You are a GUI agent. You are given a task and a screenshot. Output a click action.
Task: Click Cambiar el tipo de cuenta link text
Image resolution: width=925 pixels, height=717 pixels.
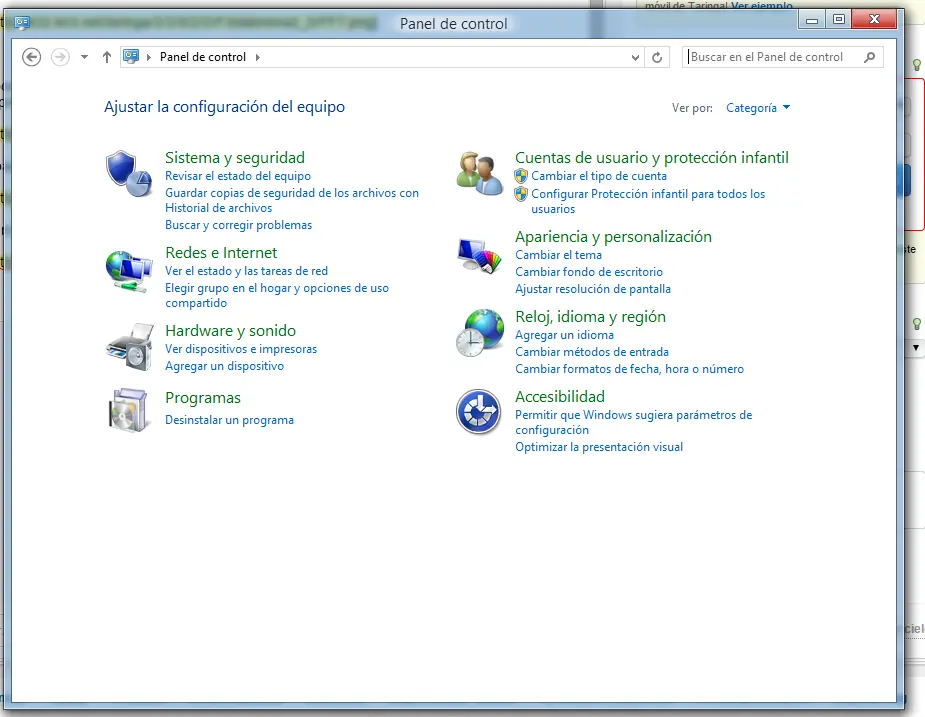(599, 176)
